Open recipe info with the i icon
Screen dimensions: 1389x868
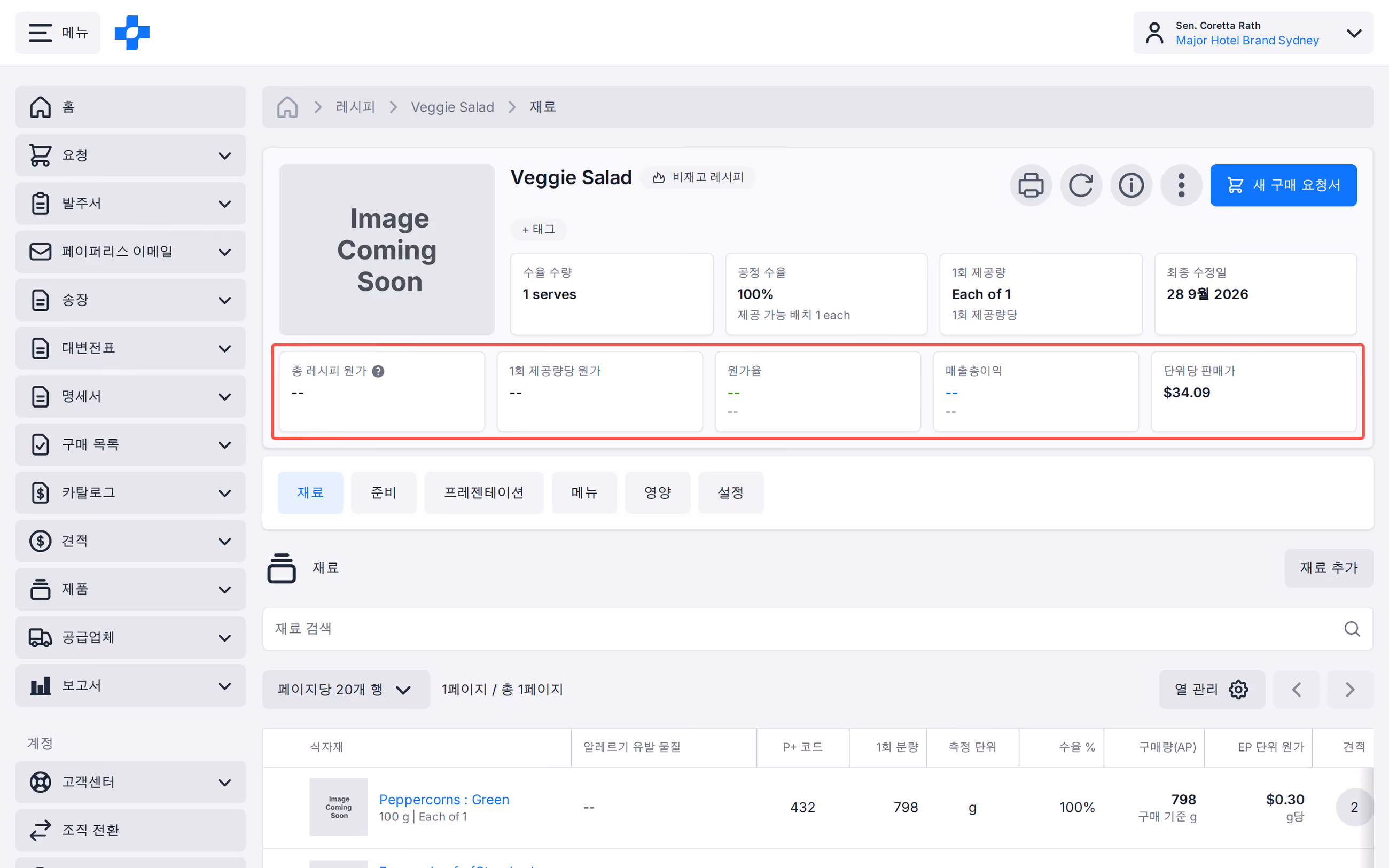[x=1132, y=185]
